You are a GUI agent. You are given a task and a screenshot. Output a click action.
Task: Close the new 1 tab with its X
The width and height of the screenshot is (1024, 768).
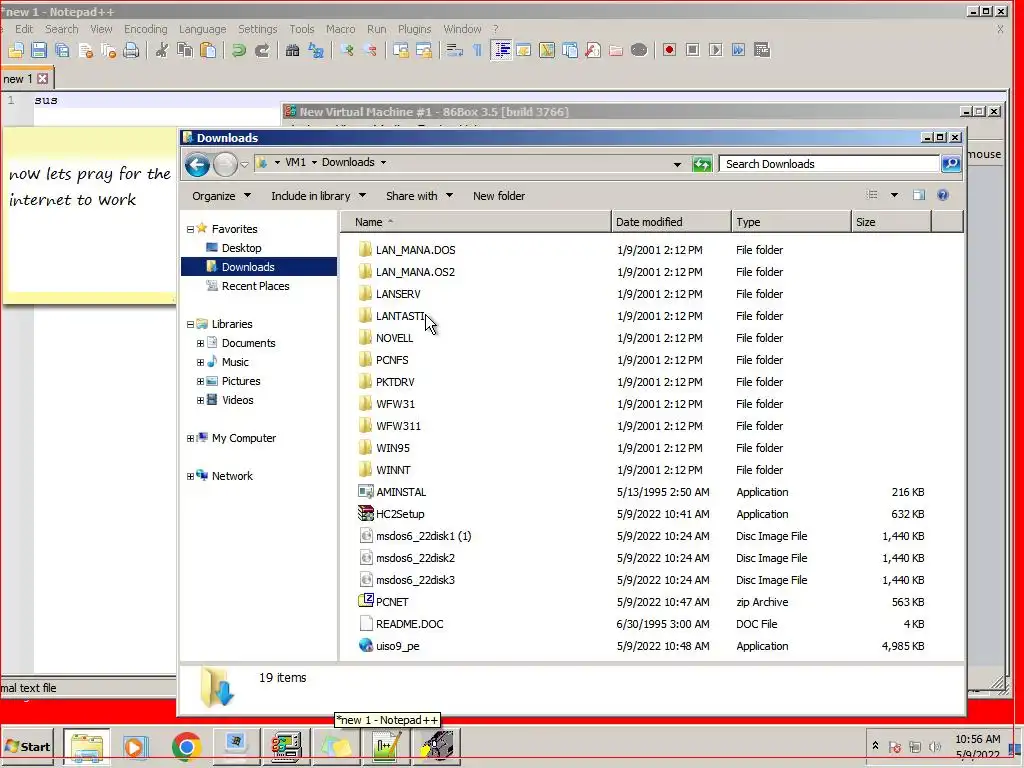point(42,79)
